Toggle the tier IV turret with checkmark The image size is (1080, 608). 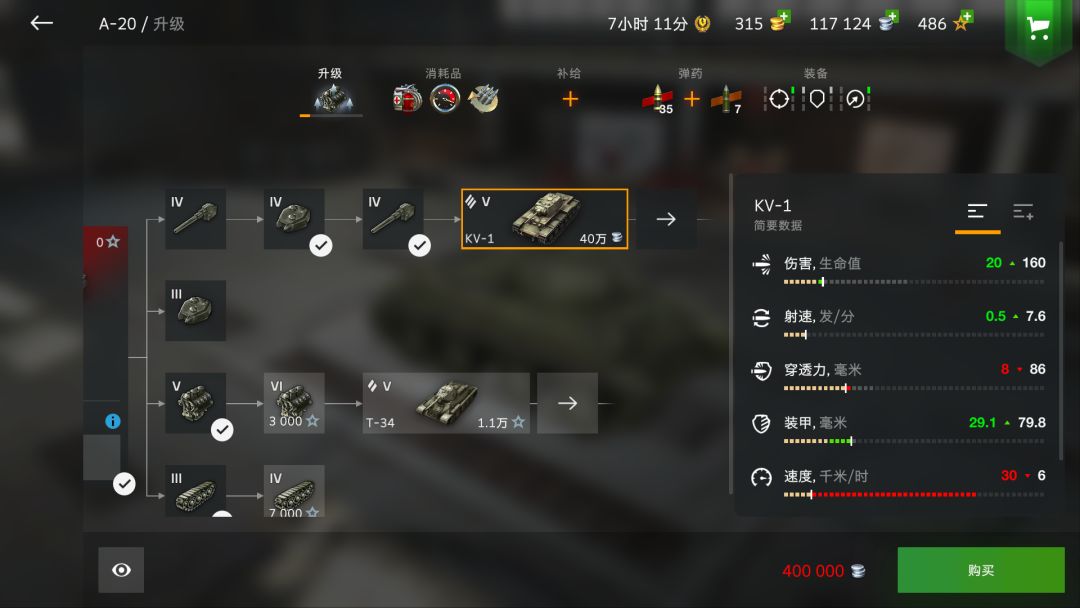click(294, 219)
